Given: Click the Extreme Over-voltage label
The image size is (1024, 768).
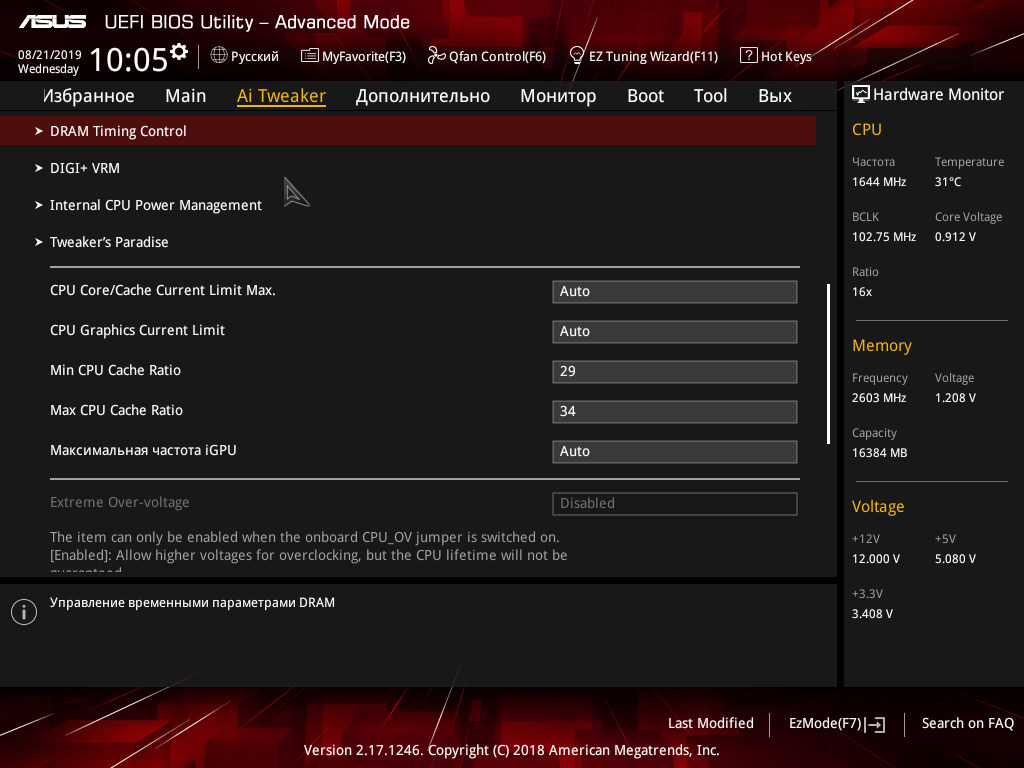Looking at the screenshot, I should tap(120, 502).
